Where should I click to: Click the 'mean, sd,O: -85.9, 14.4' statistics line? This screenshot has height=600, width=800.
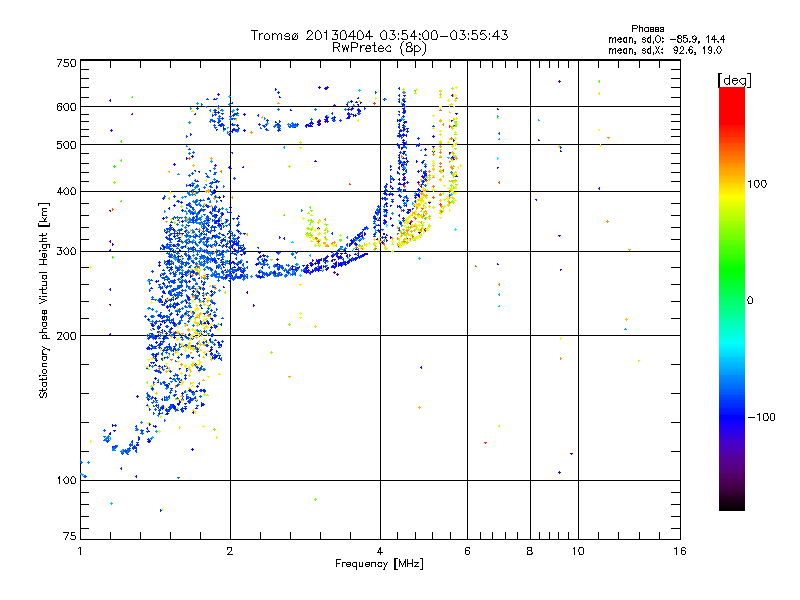point(666,40)
